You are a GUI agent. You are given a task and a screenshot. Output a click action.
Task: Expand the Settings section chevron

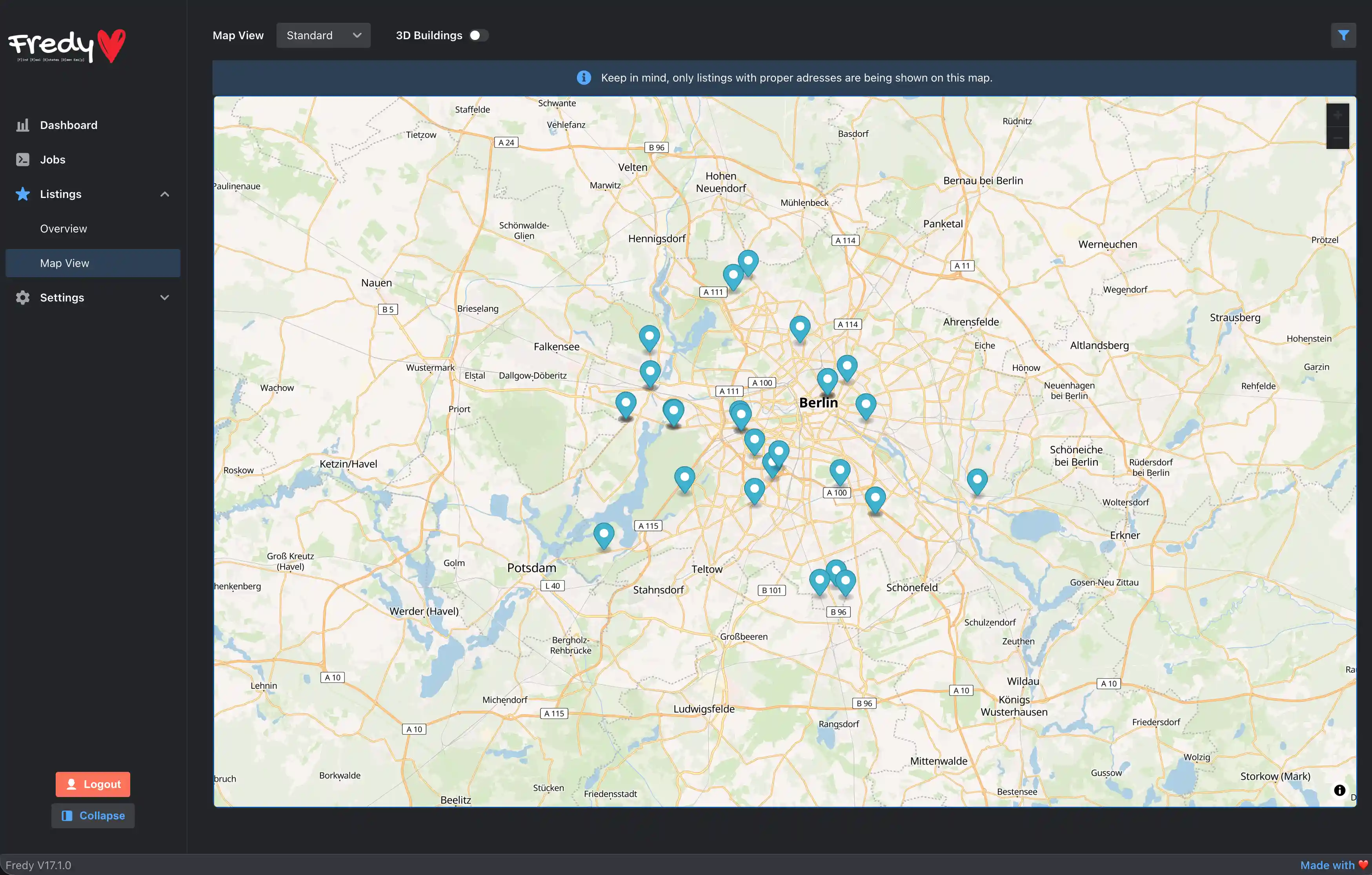[165, 298]
